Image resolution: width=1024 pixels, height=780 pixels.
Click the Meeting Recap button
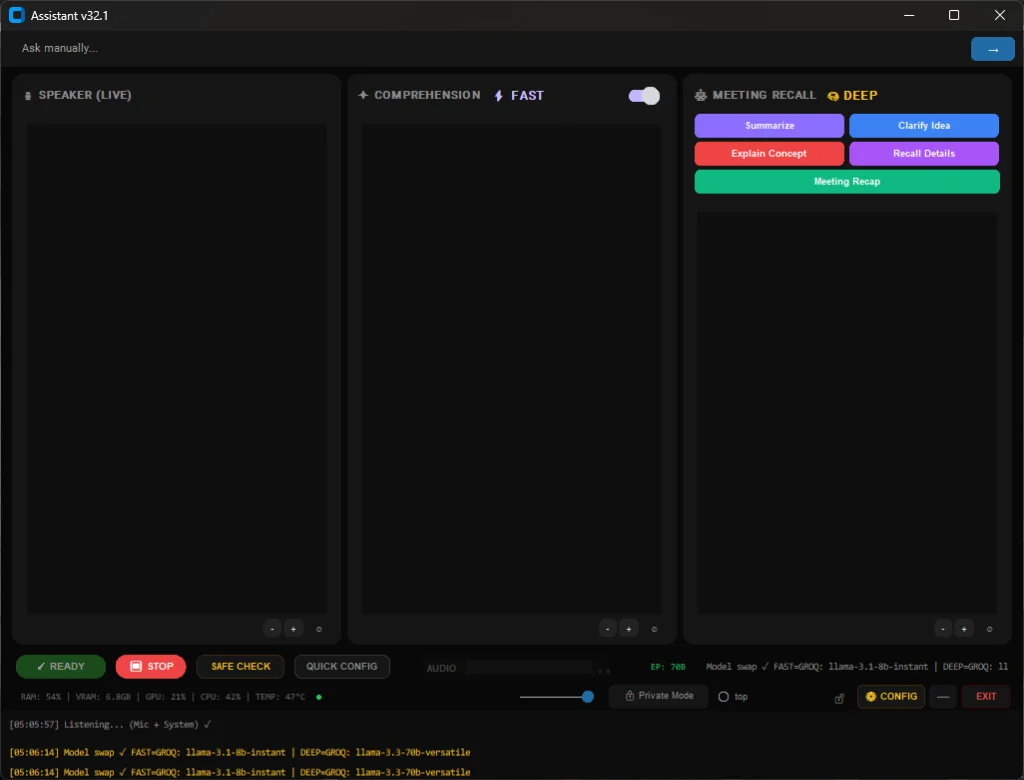(x=846, y=182)
